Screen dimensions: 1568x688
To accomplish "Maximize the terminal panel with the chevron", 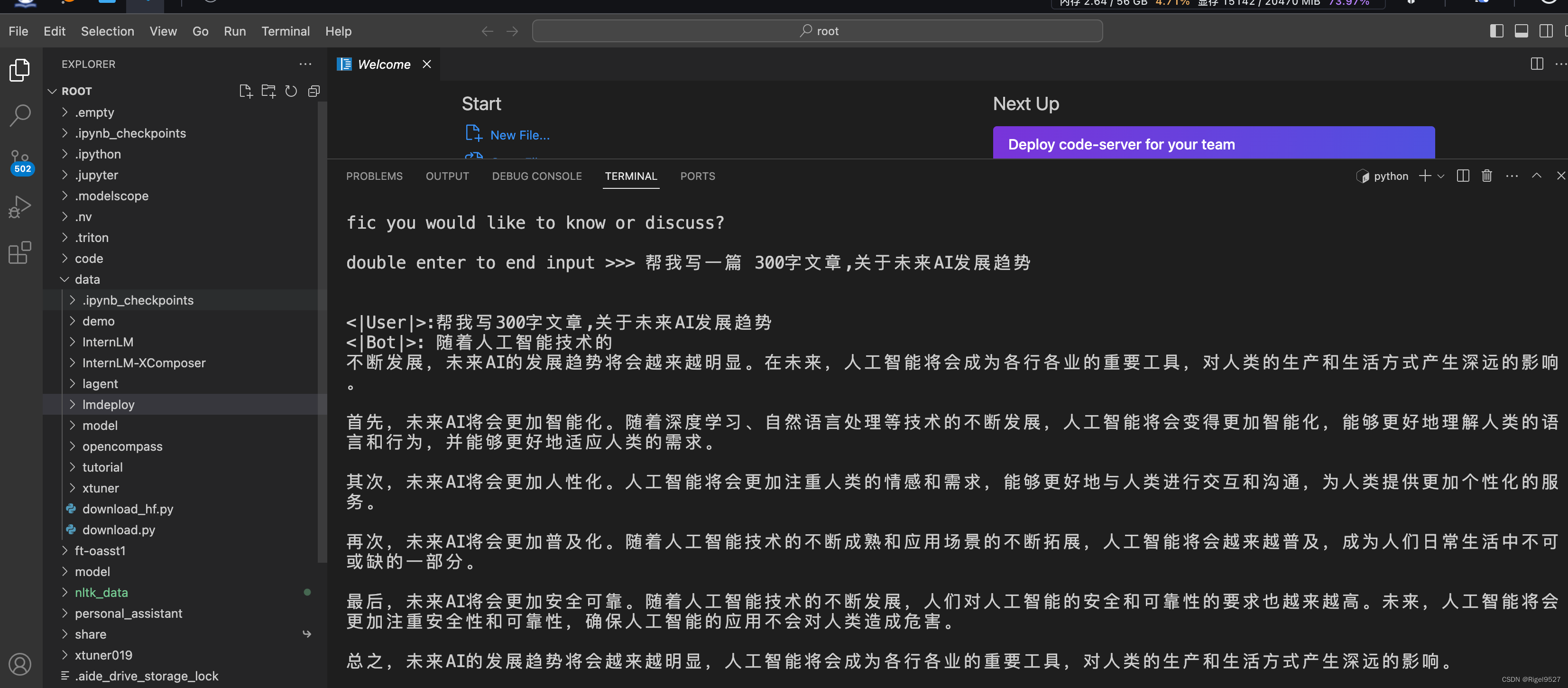I will (x=1536, y=176).
